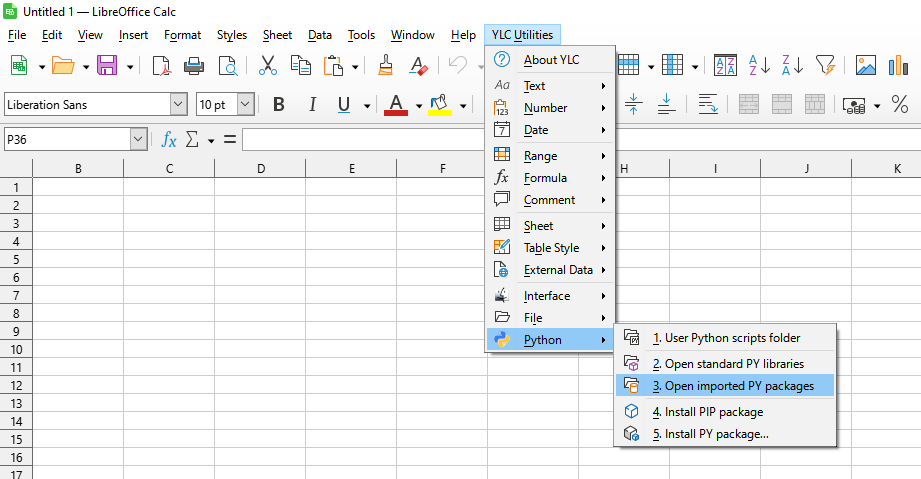Viewport: 921px width, 479px height.
Task: Click the Export as PDF icon
Action: tap(161, 66)
